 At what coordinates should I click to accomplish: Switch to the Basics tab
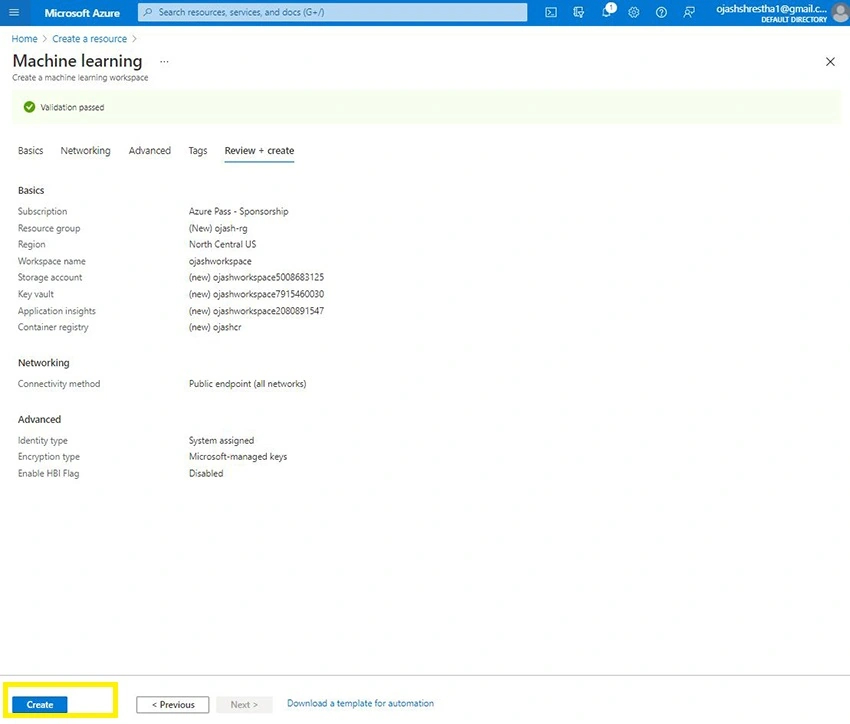(30, 151)
